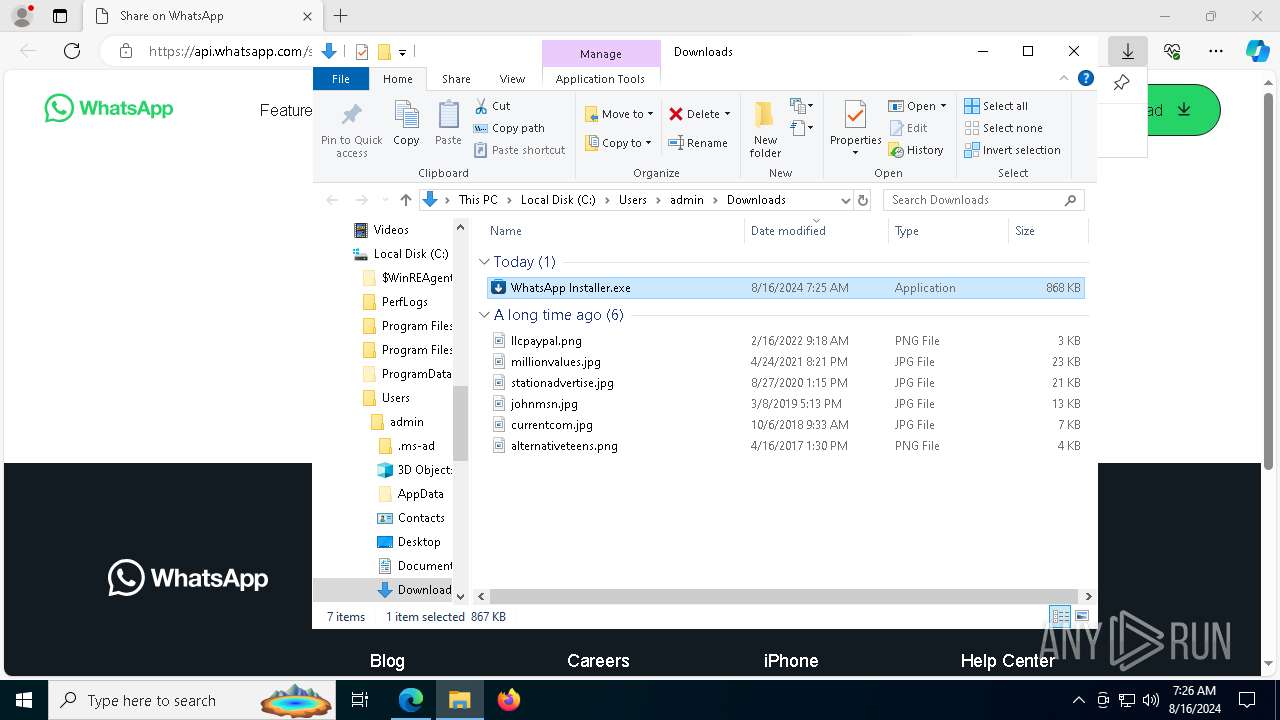The image size is (1280, 720).
Task: Open Edge Copilot sidebar icon
Action: pyautogui.click(x=1257, y=51)
